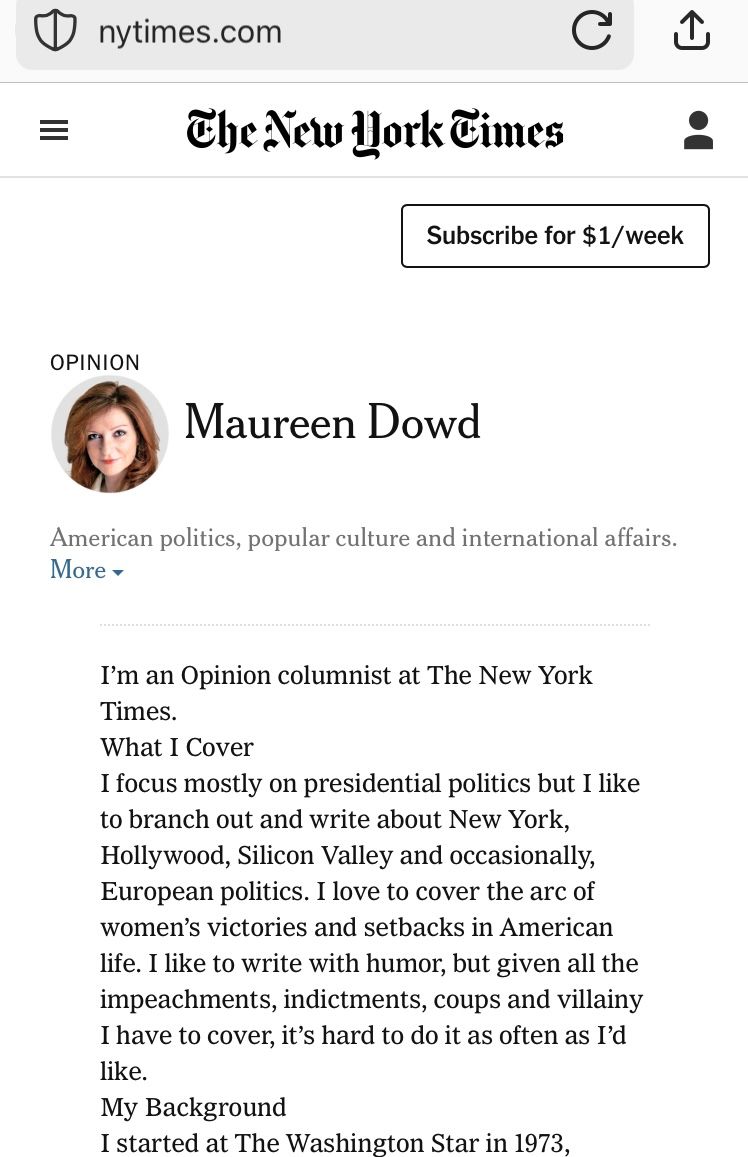This screenshot has height=1157, width=748.
Task: Open the hamburger sections menu
Action: [x=54, y=131]
